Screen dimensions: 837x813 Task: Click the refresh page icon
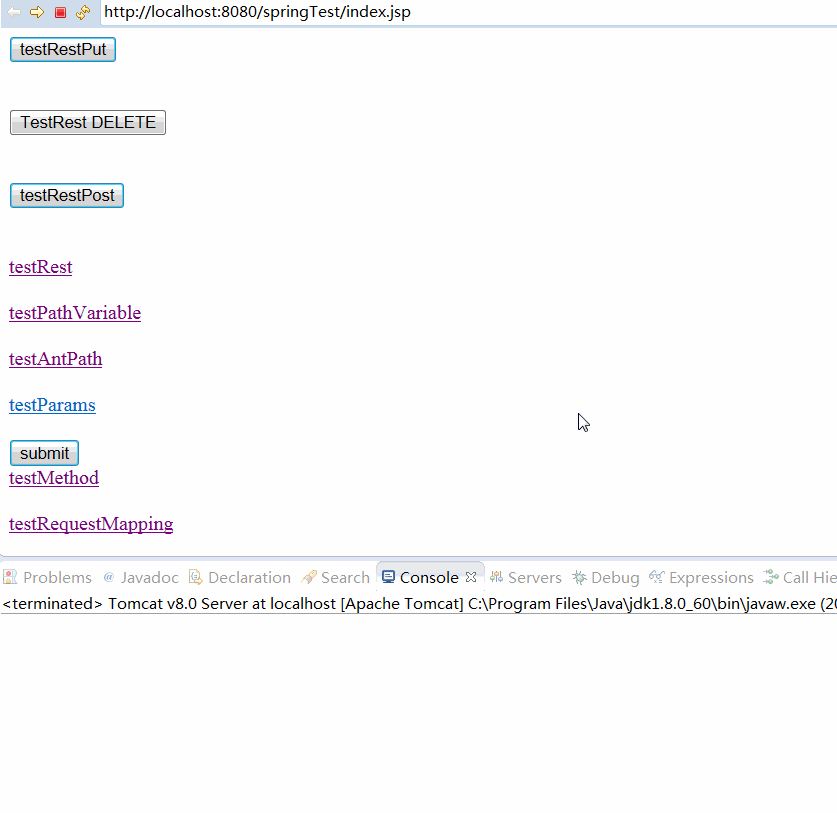click(83, 12)
